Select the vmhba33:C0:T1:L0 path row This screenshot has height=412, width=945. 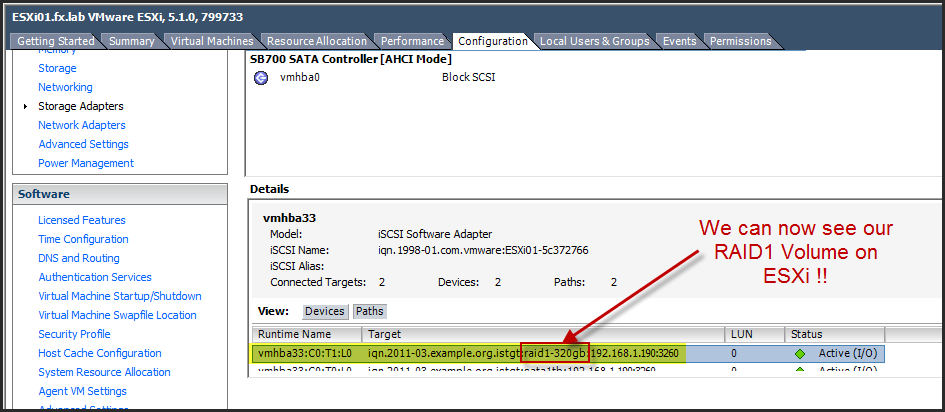(x=568, y=353)
